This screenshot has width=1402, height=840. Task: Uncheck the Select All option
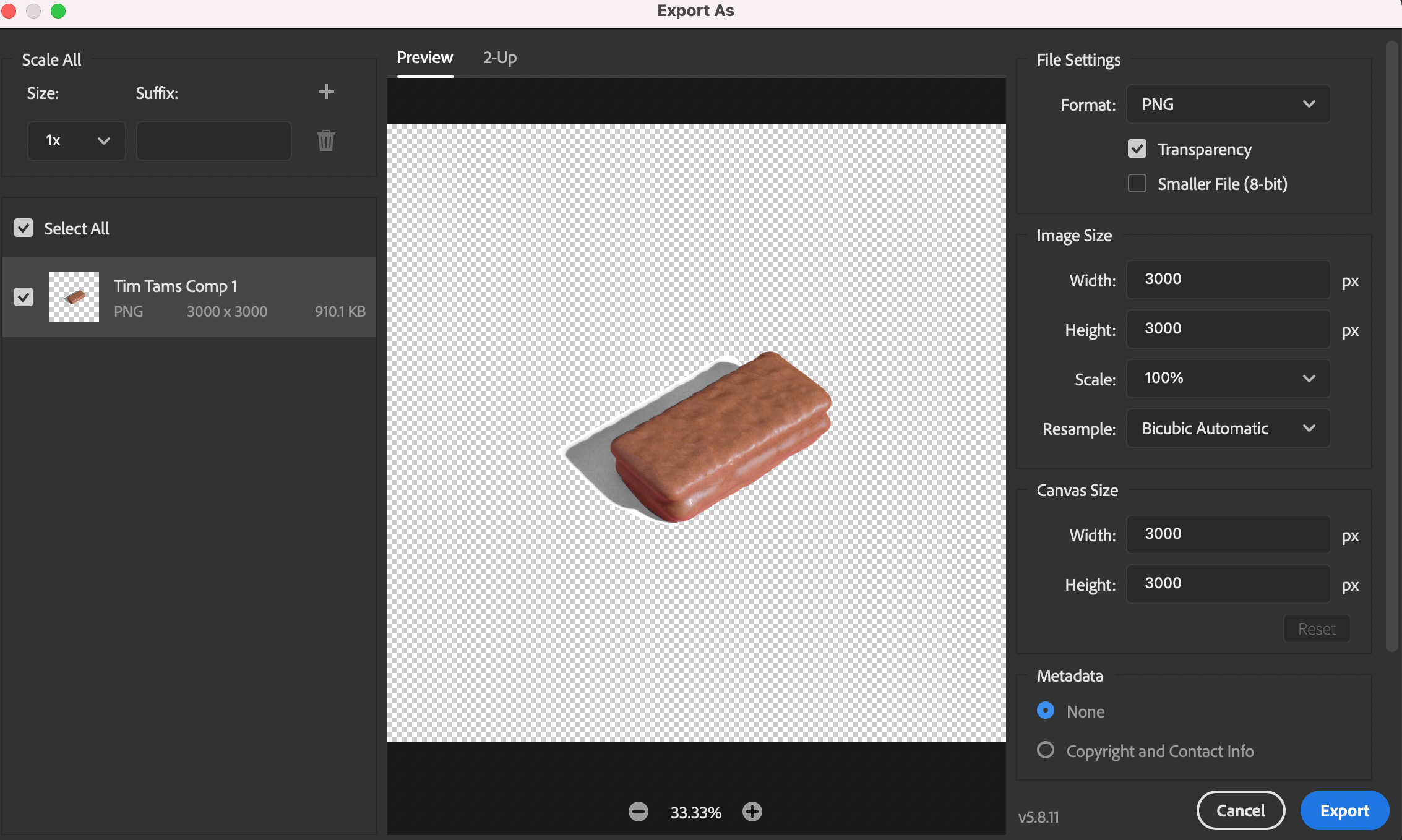(x=24, y=228)
